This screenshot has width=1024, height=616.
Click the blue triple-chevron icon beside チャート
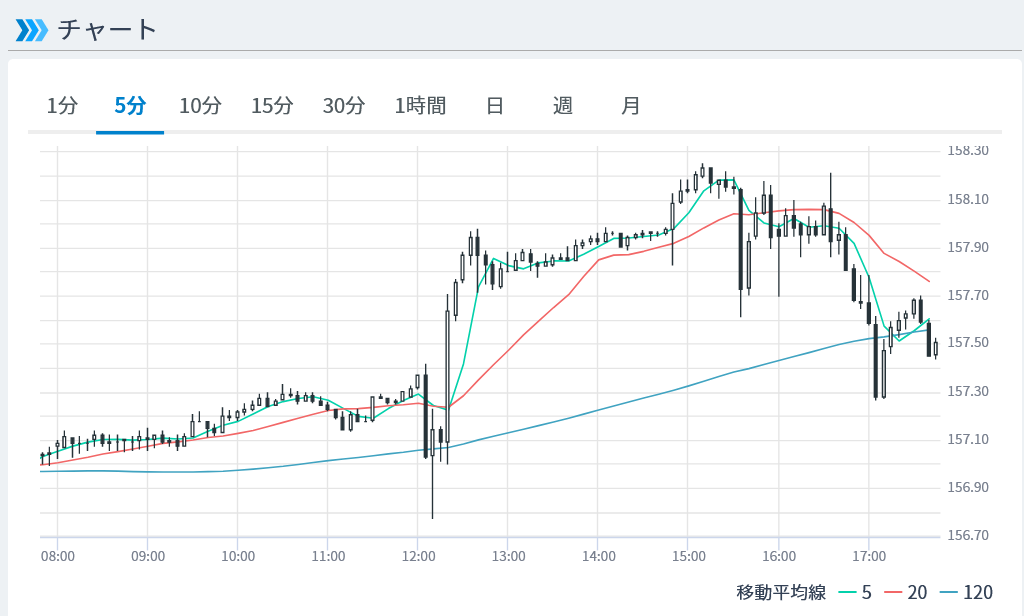pos(31,30)
